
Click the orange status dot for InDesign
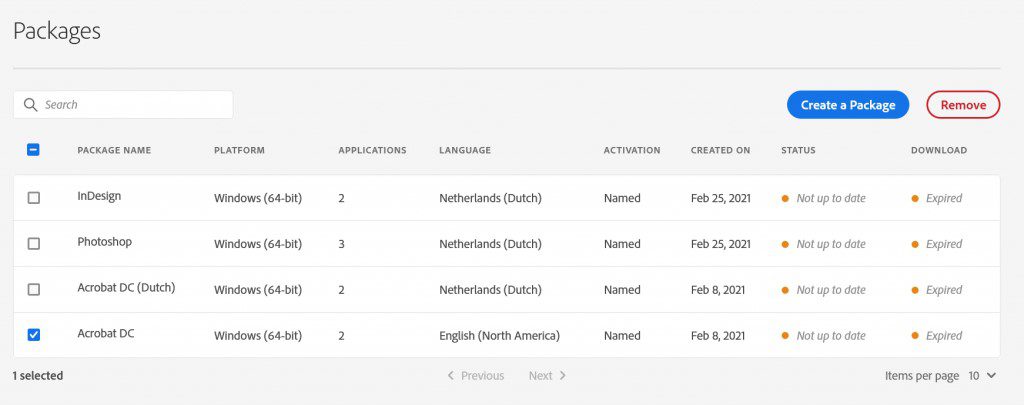pos(786,198)
